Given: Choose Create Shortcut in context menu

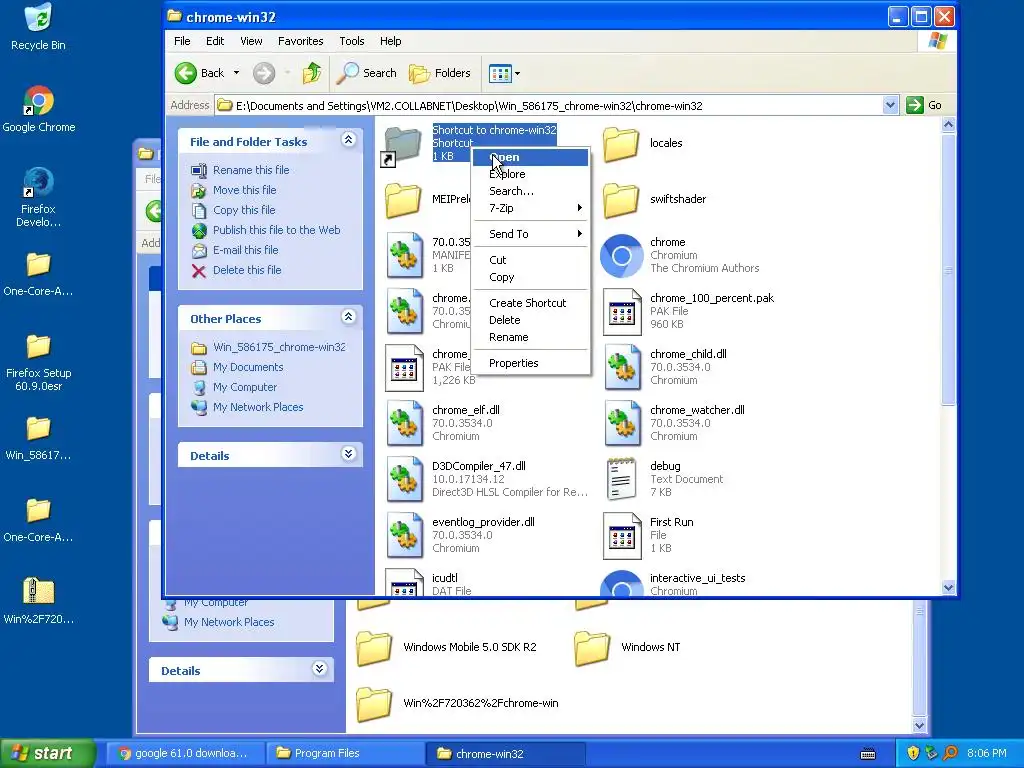Looking at the screenshot, I should coord(530,303).
